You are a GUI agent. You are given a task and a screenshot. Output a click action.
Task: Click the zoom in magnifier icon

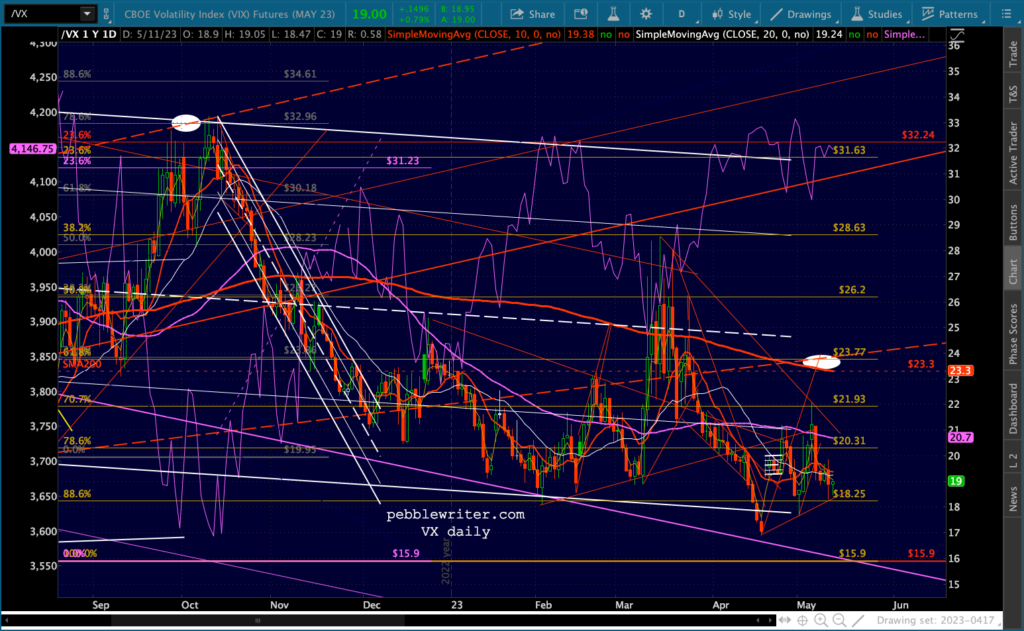[x=821, y=620]
